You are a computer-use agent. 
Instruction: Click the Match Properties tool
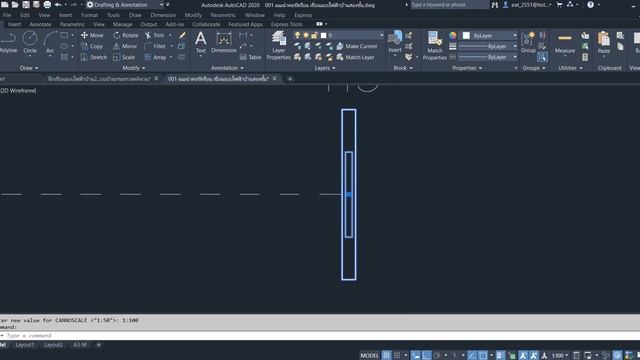(x=434, y=46)
